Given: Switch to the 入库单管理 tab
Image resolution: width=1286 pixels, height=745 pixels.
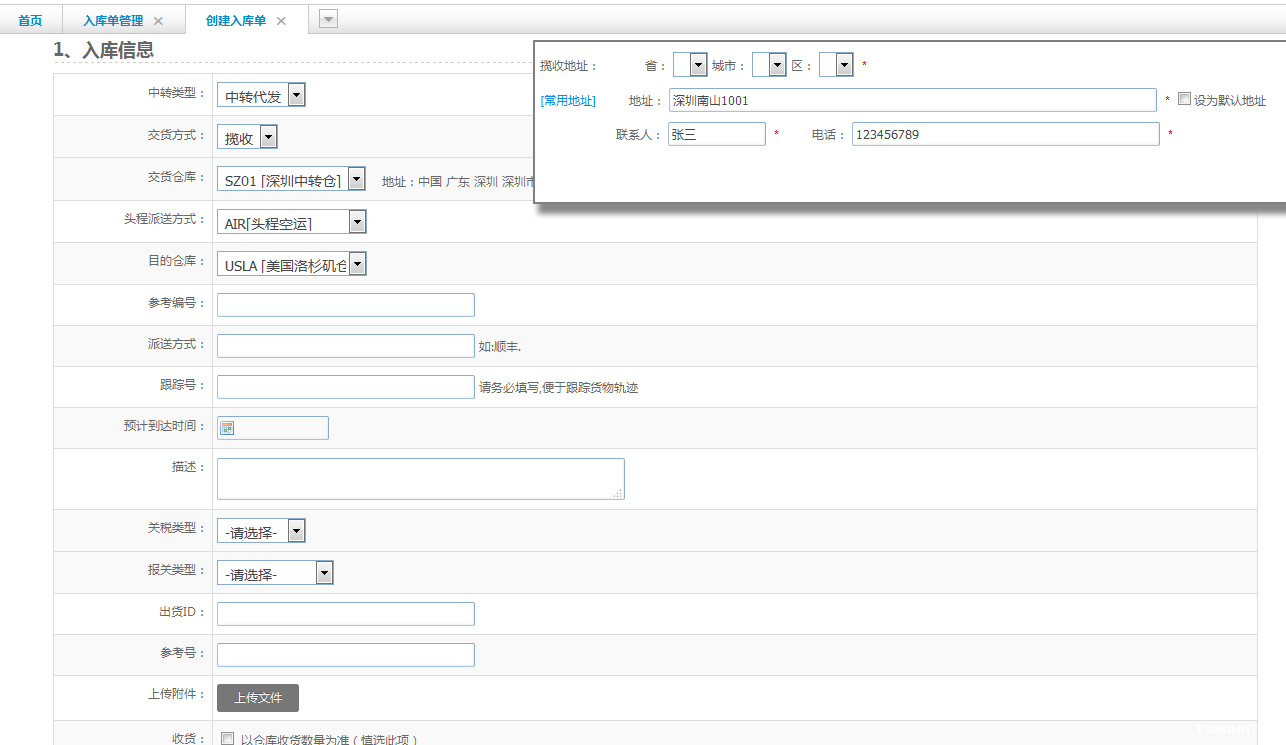Looking at the screenshot, I should (112, 21).
